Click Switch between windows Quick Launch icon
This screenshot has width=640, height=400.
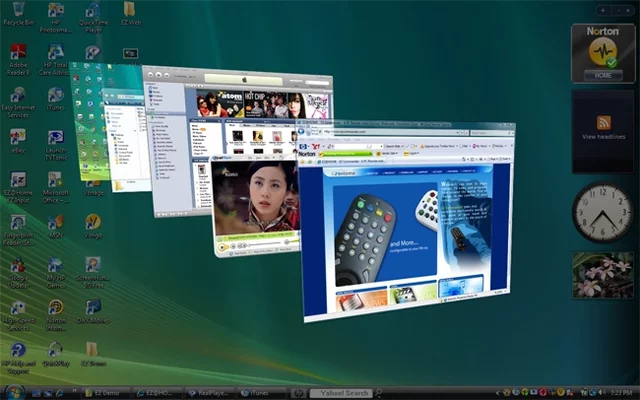tap(48, 393)
